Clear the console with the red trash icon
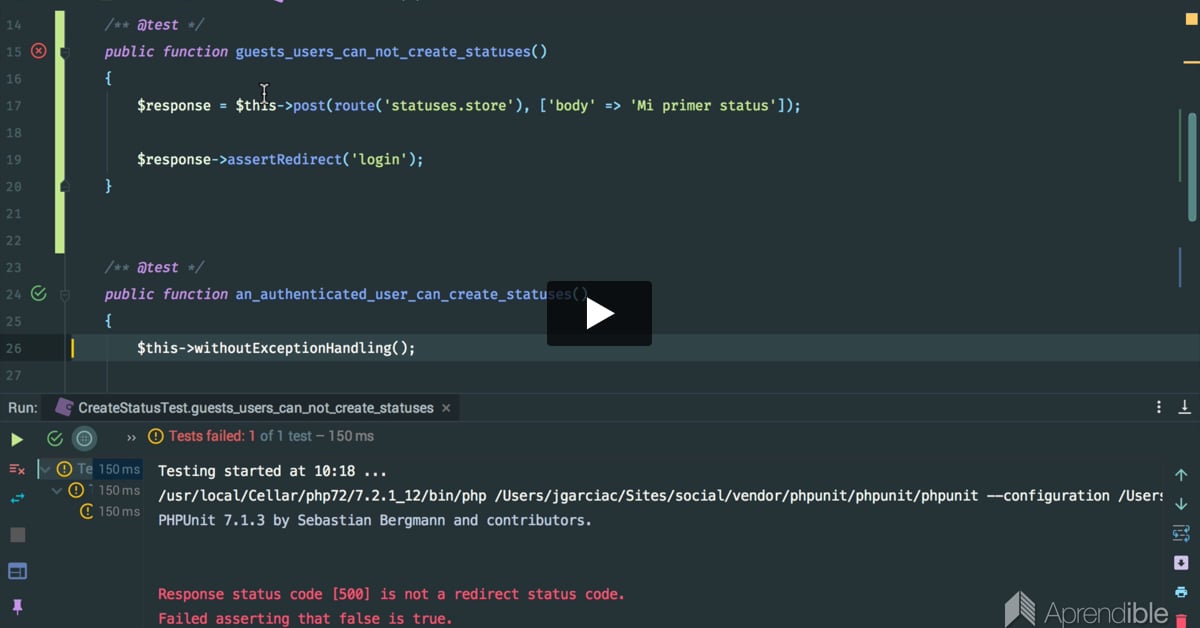The height and width of the screenshot is (628, 1200). [x=1181, y=620]
